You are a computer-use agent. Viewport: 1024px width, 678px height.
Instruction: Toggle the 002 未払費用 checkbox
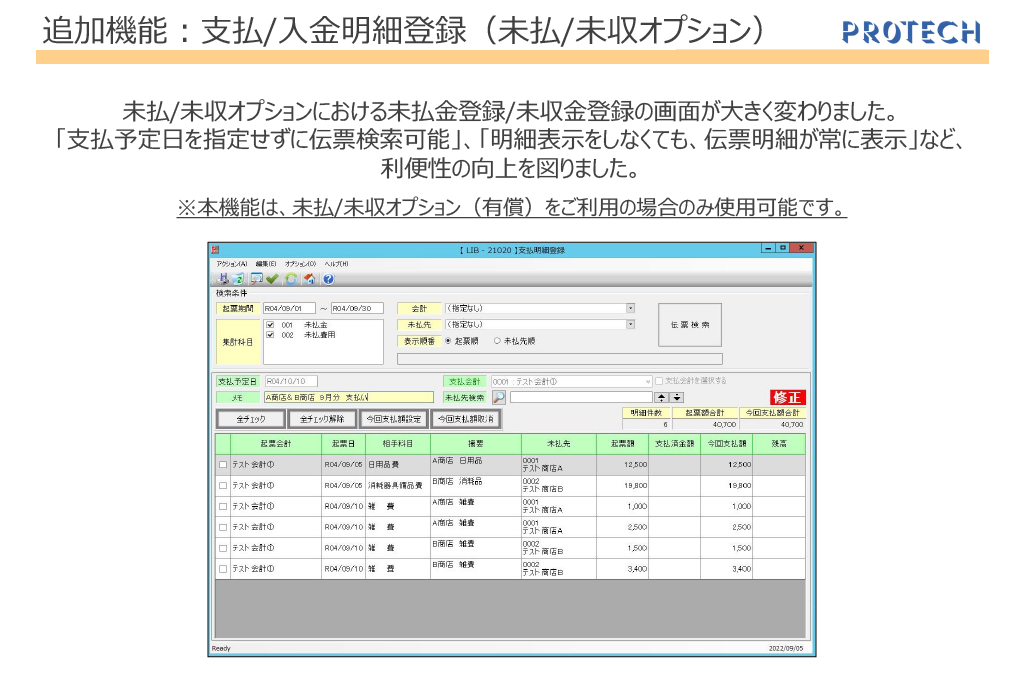(271, 335)
